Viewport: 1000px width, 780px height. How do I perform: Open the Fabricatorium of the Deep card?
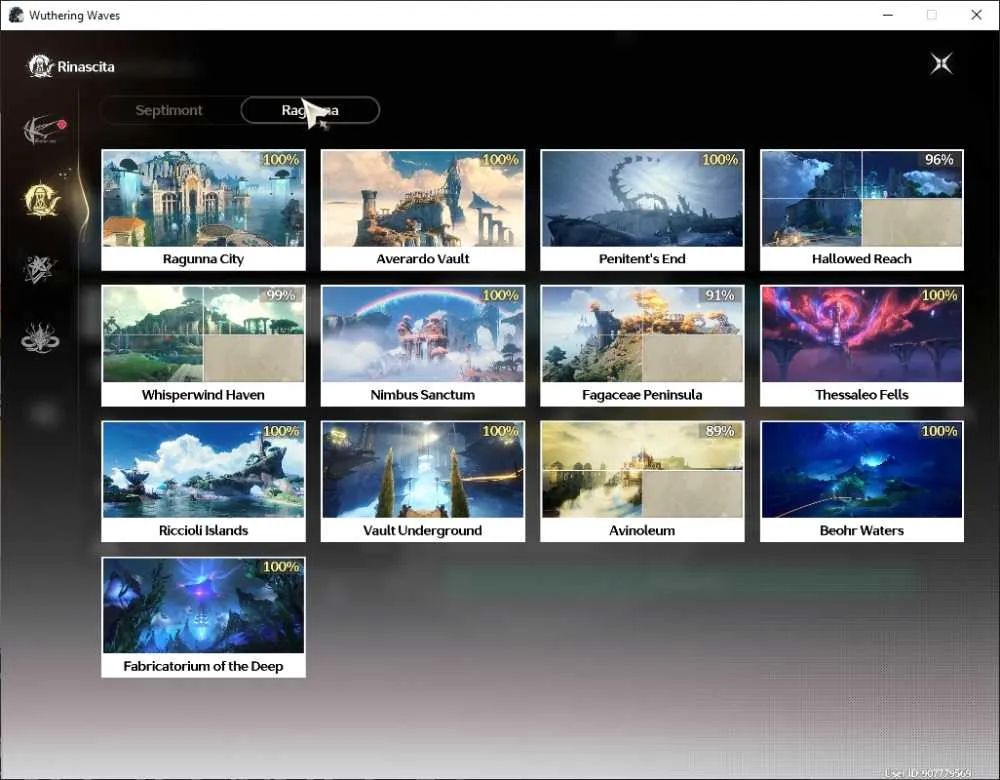pyautogui.click(x=203, y=617)
